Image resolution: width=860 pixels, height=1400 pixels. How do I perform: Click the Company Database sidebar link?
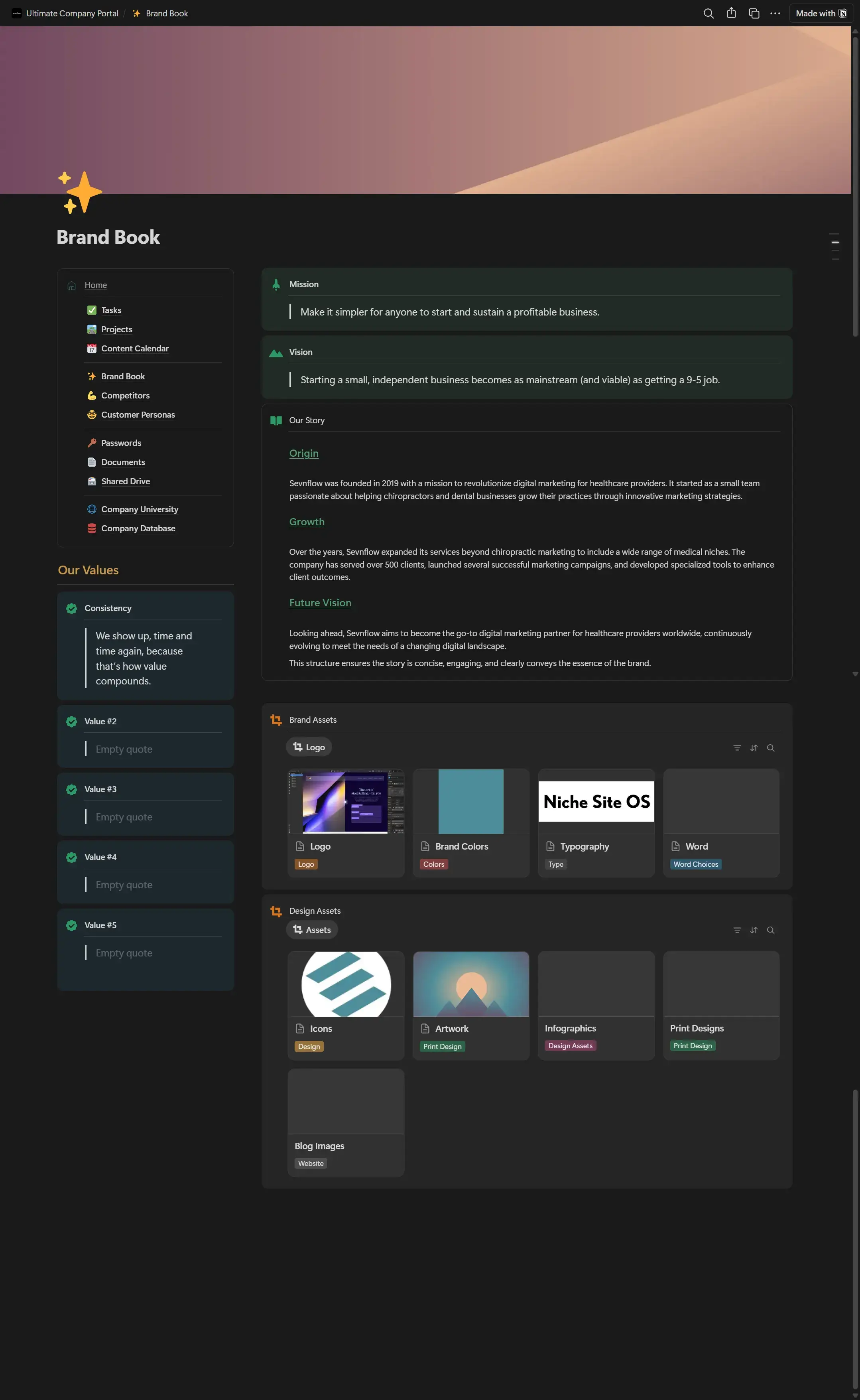point(138,528)
